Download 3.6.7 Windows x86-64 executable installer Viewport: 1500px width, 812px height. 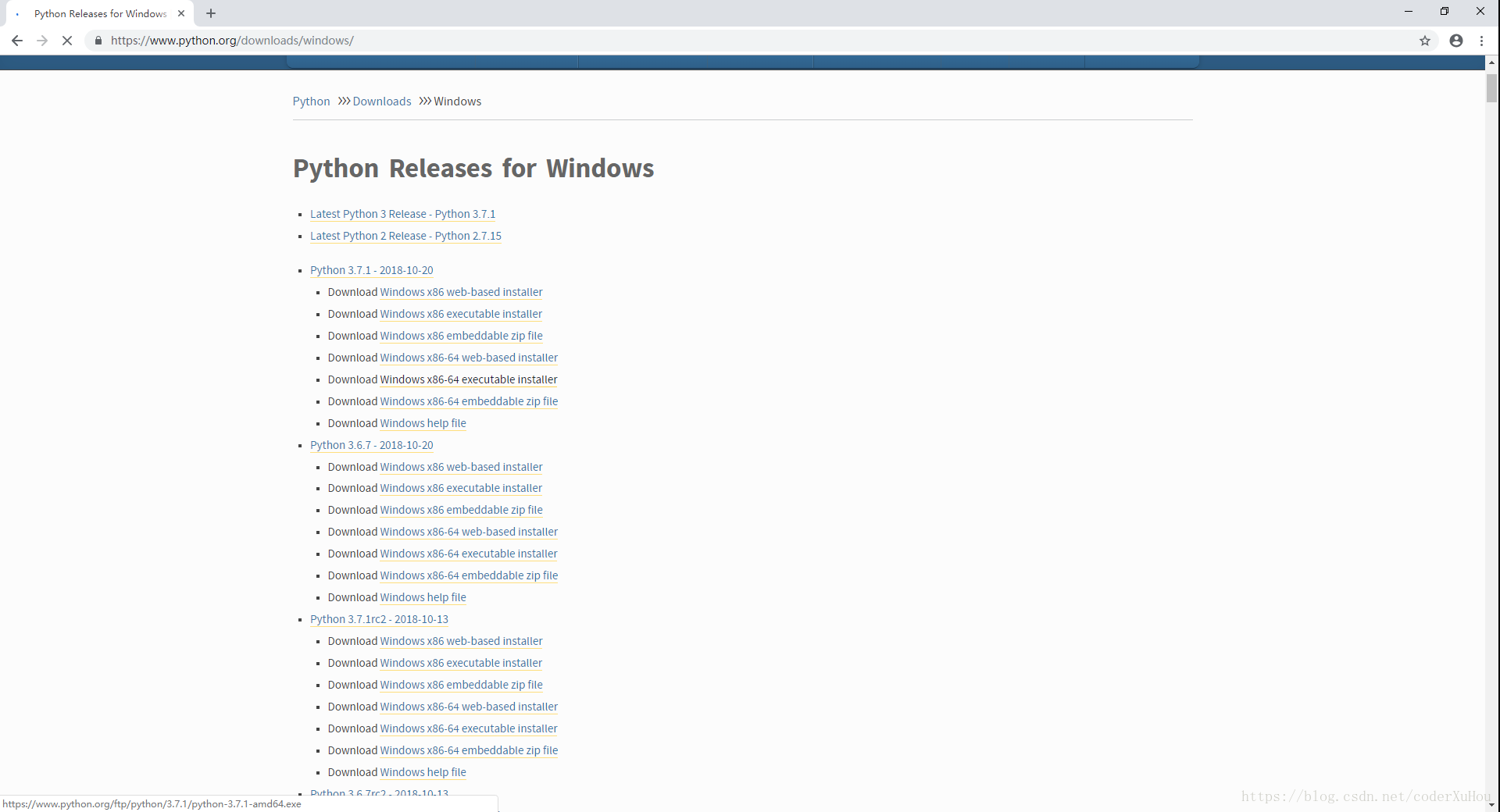(469, 554)
